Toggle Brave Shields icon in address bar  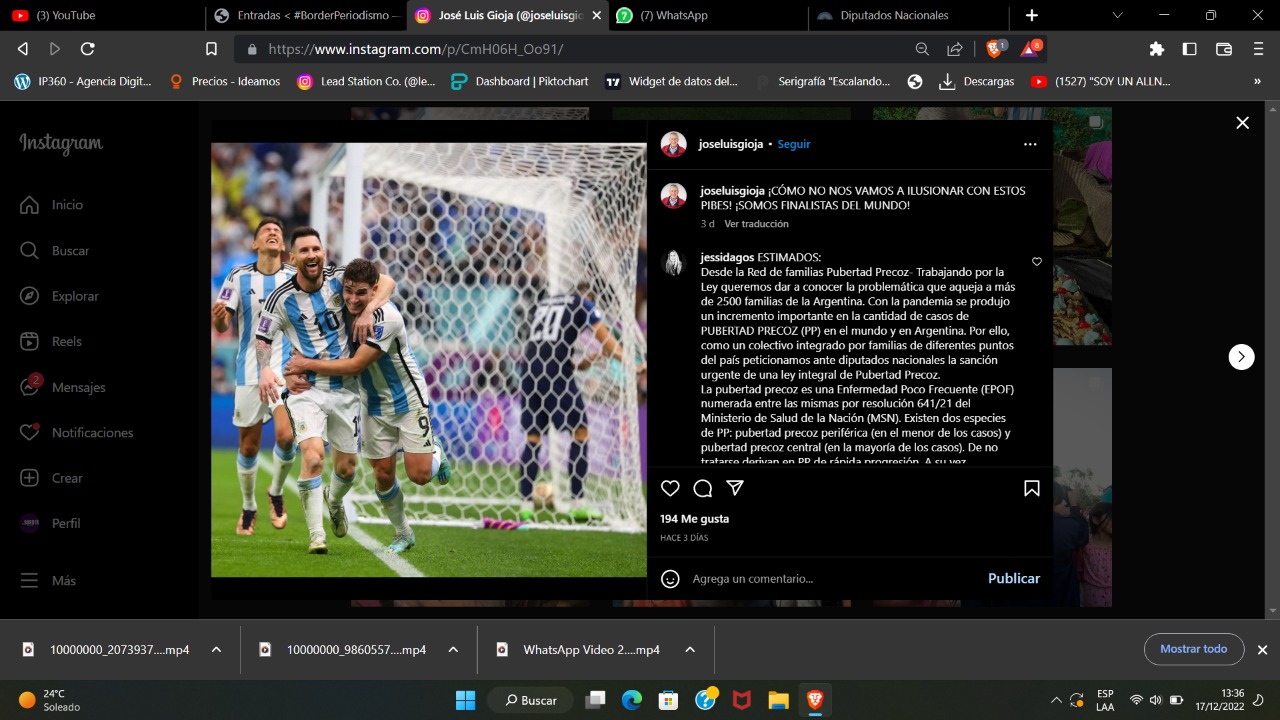tap(995, 48)
